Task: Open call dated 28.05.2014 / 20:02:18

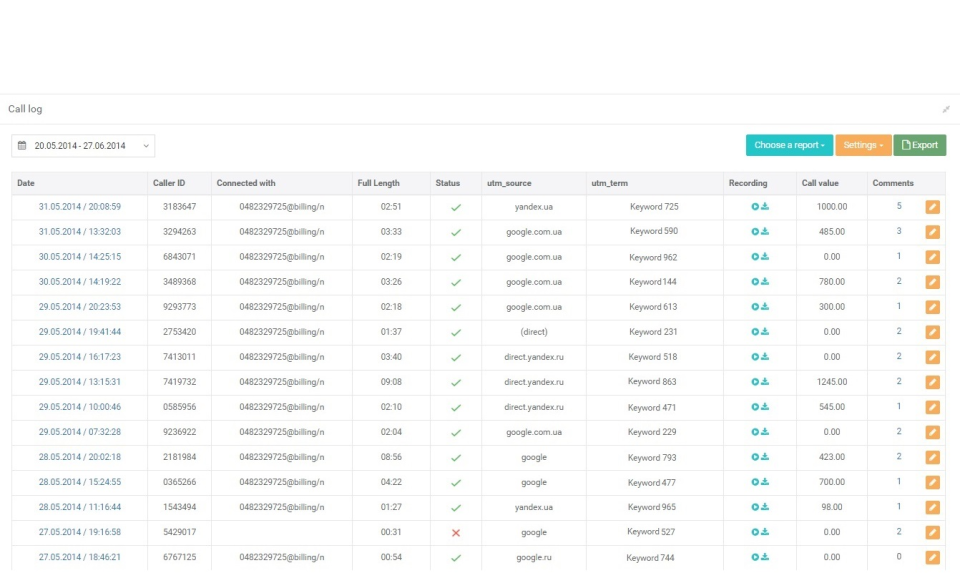Action: coord(80,457)
